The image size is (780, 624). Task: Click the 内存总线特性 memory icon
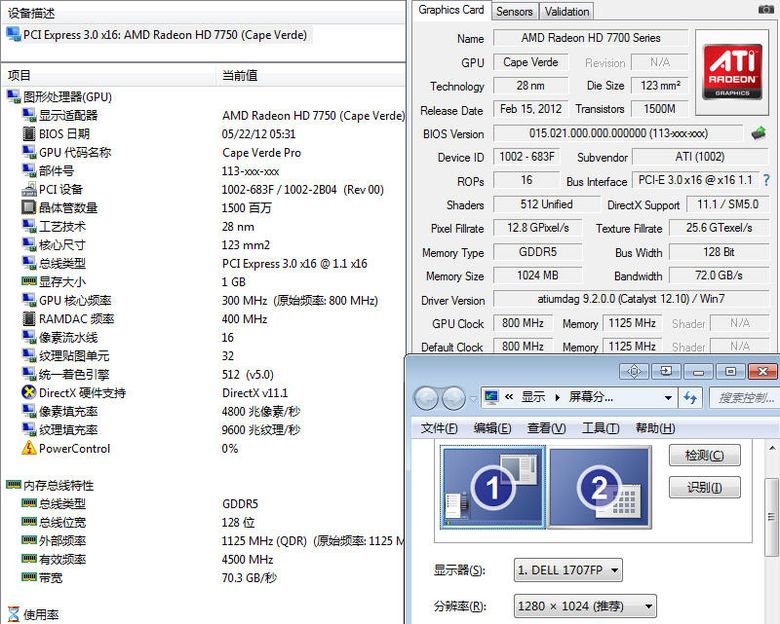[x=13, y=485]
